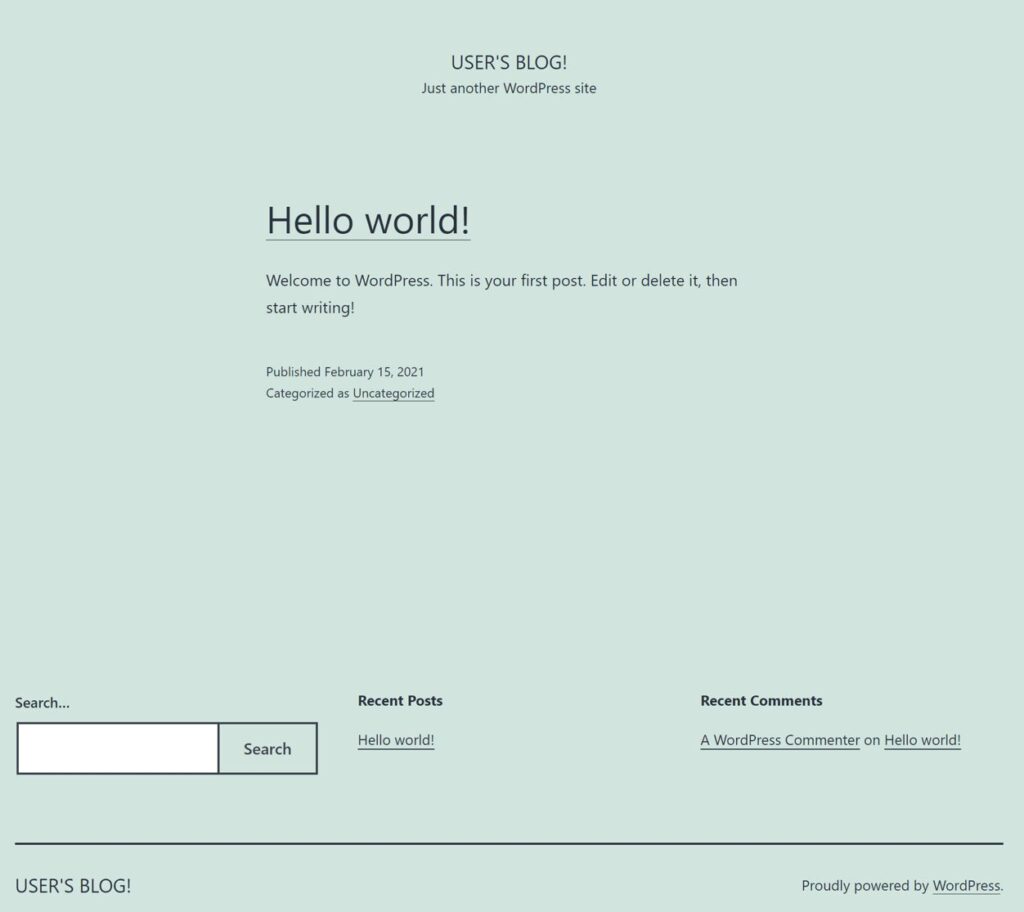This screenshot has height=912, width=1024.
Task: Select the Recent Posts widget heading
Action: click(x=400, y=701)
